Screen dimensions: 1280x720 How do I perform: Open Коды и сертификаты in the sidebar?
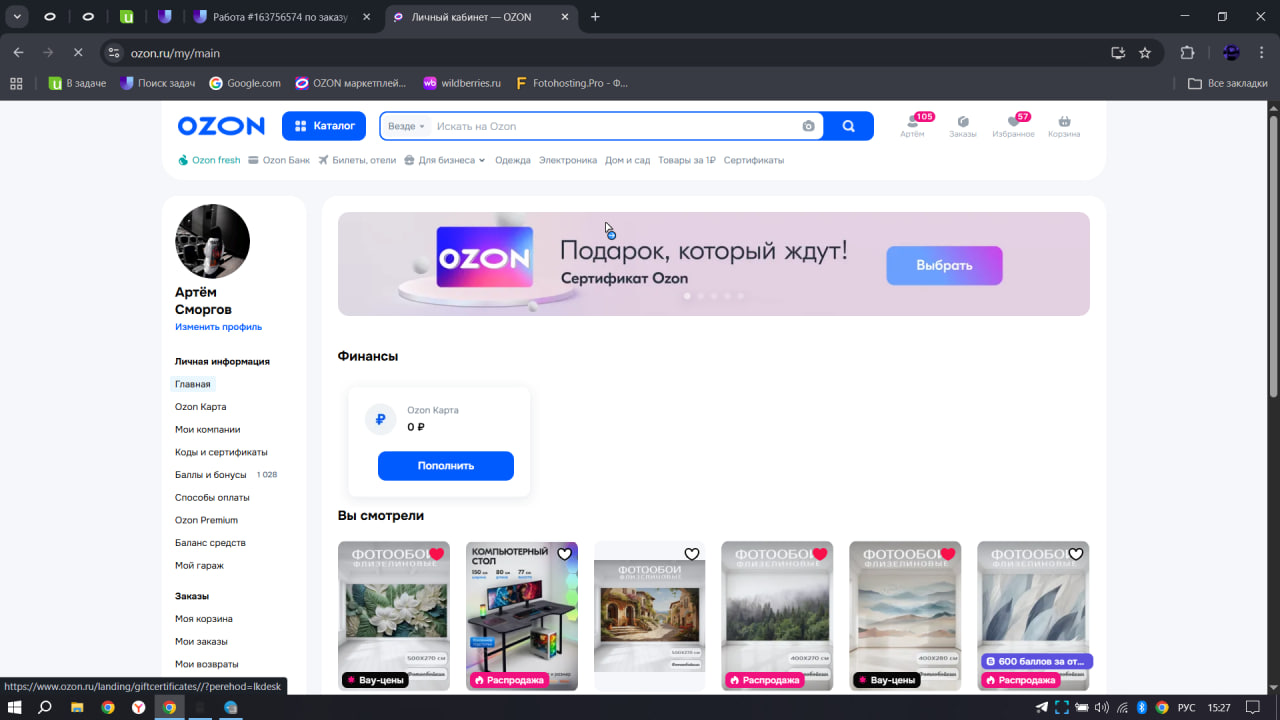click(x=221, y=452)
